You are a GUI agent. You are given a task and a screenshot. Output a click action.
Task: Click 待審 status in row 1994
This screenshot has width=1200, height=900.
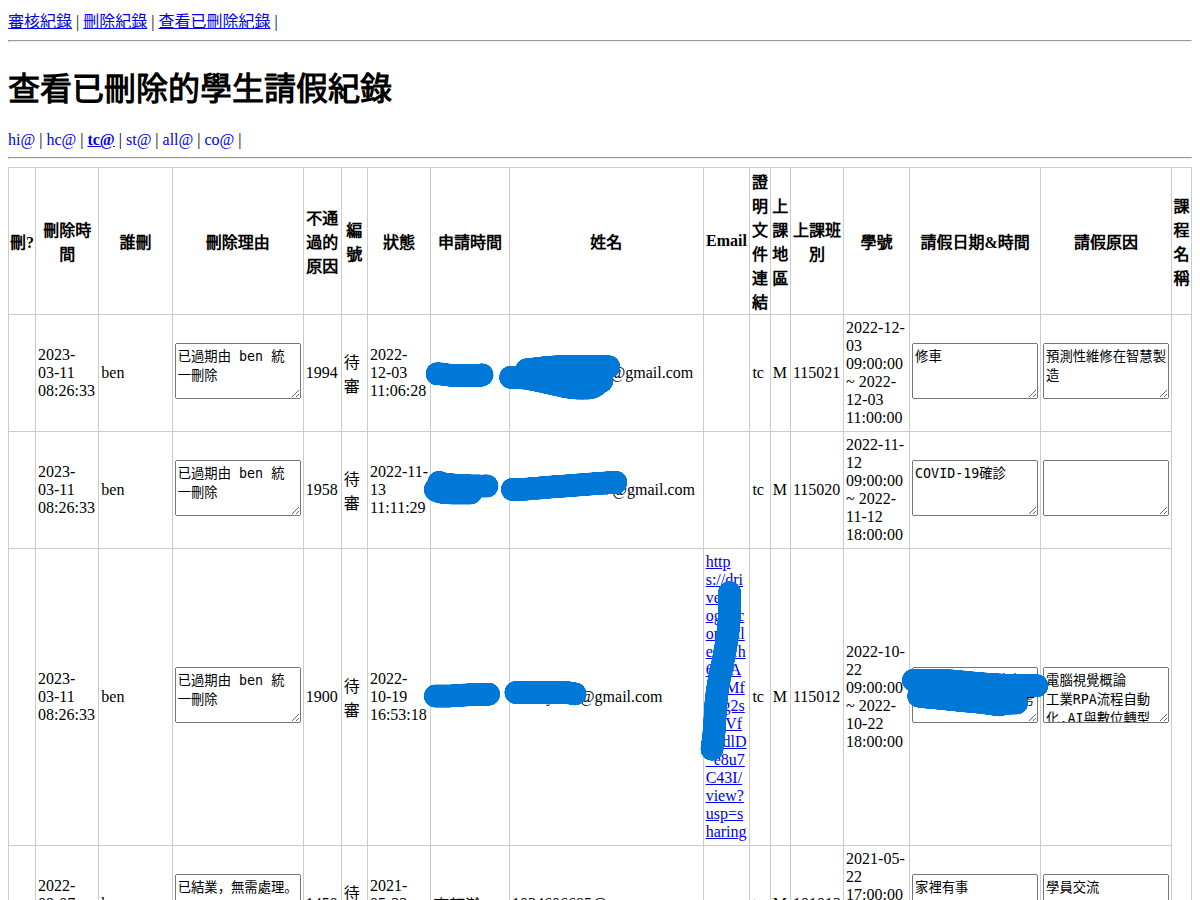pyautogui.click(x=352, y=373)
